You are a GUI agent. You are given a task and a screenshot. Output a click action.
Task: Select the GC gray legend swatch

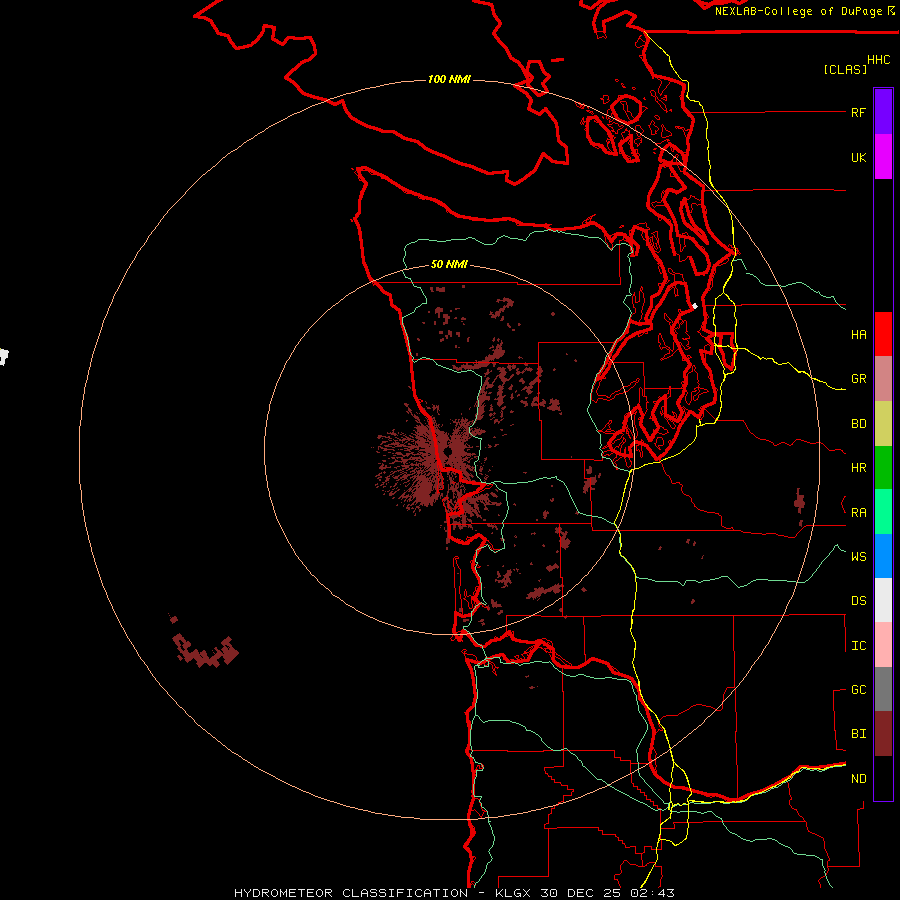point(883,689)
